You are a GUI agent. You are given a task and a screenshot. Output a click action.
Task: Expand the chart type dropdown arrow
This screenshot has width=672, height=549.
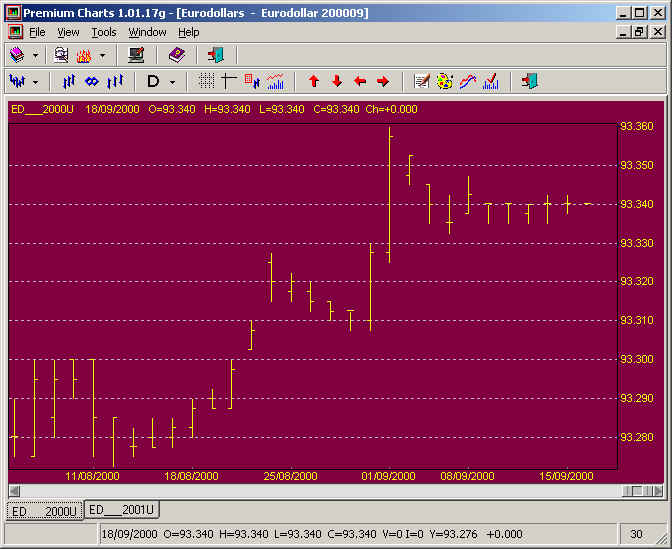click(x=36, y=82)
